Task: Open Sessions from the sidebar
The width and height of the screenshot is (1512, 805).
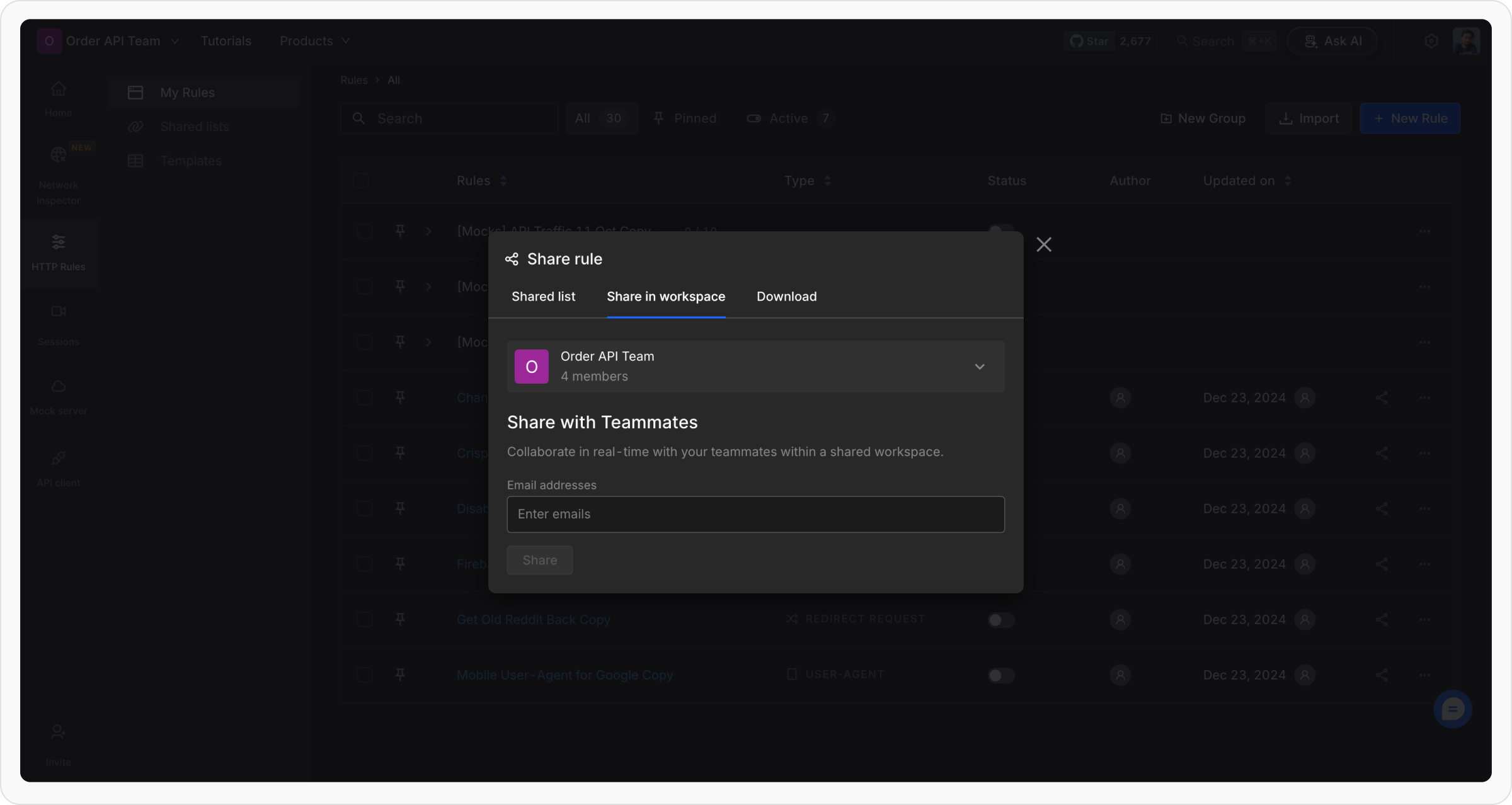Action: point(59,312)
